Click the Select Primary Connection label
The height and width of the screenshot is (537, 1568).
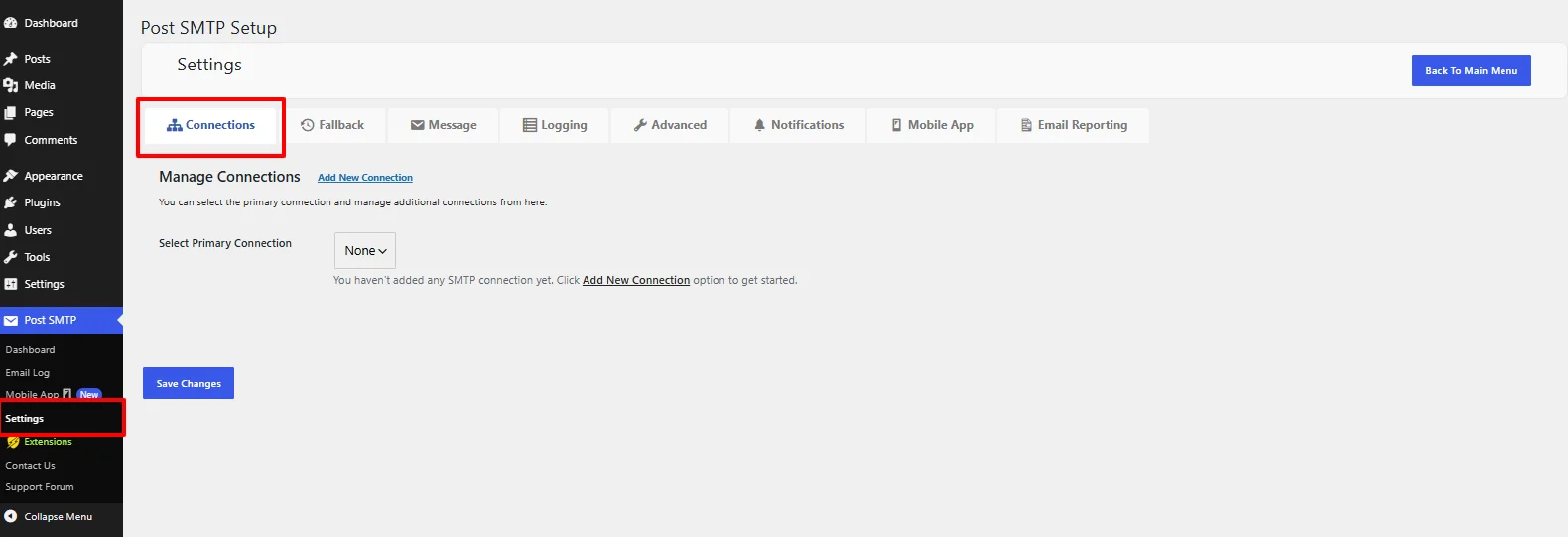(225, 243)
